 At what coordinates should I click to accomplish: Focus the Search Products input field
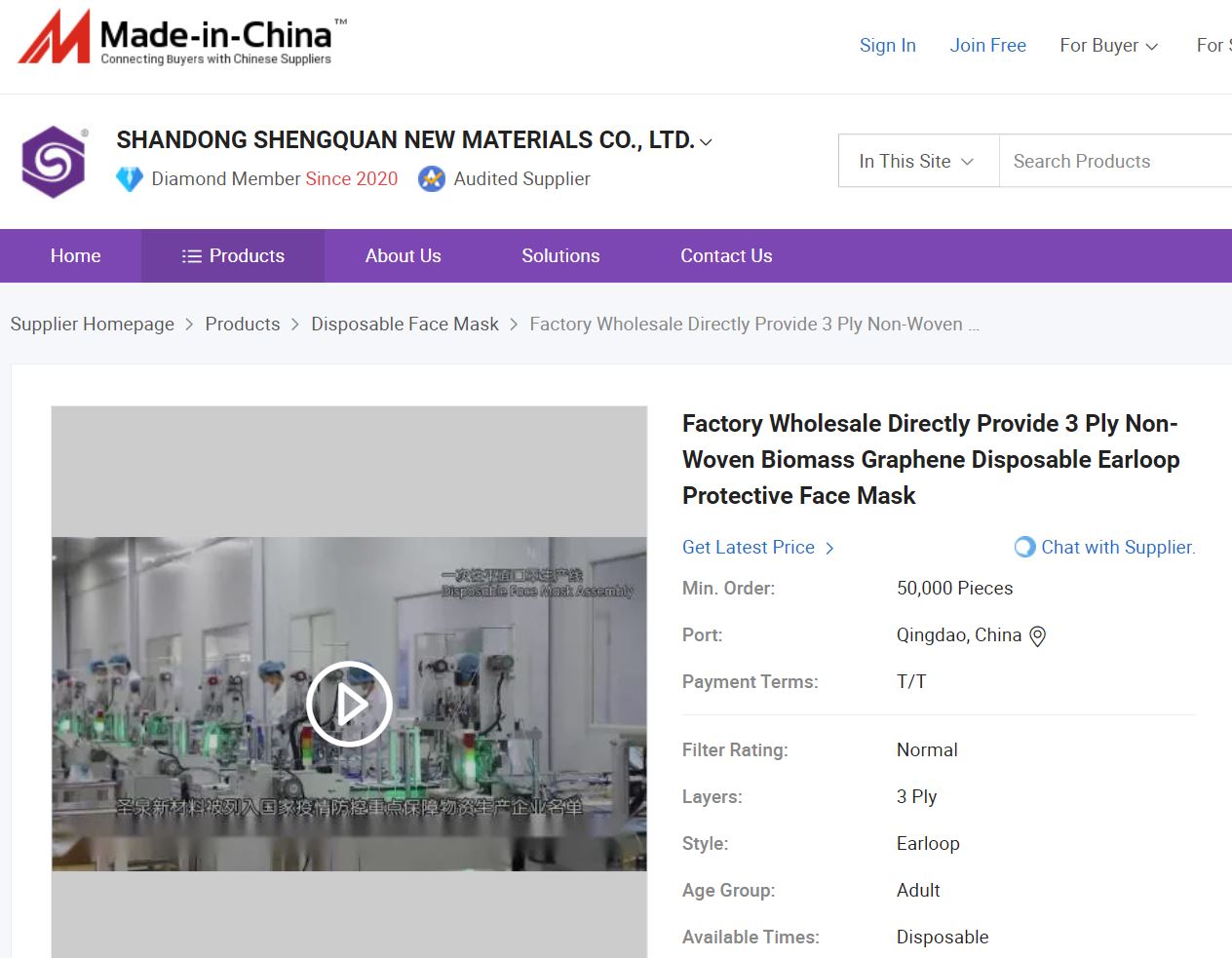(x=1116, y=161)
